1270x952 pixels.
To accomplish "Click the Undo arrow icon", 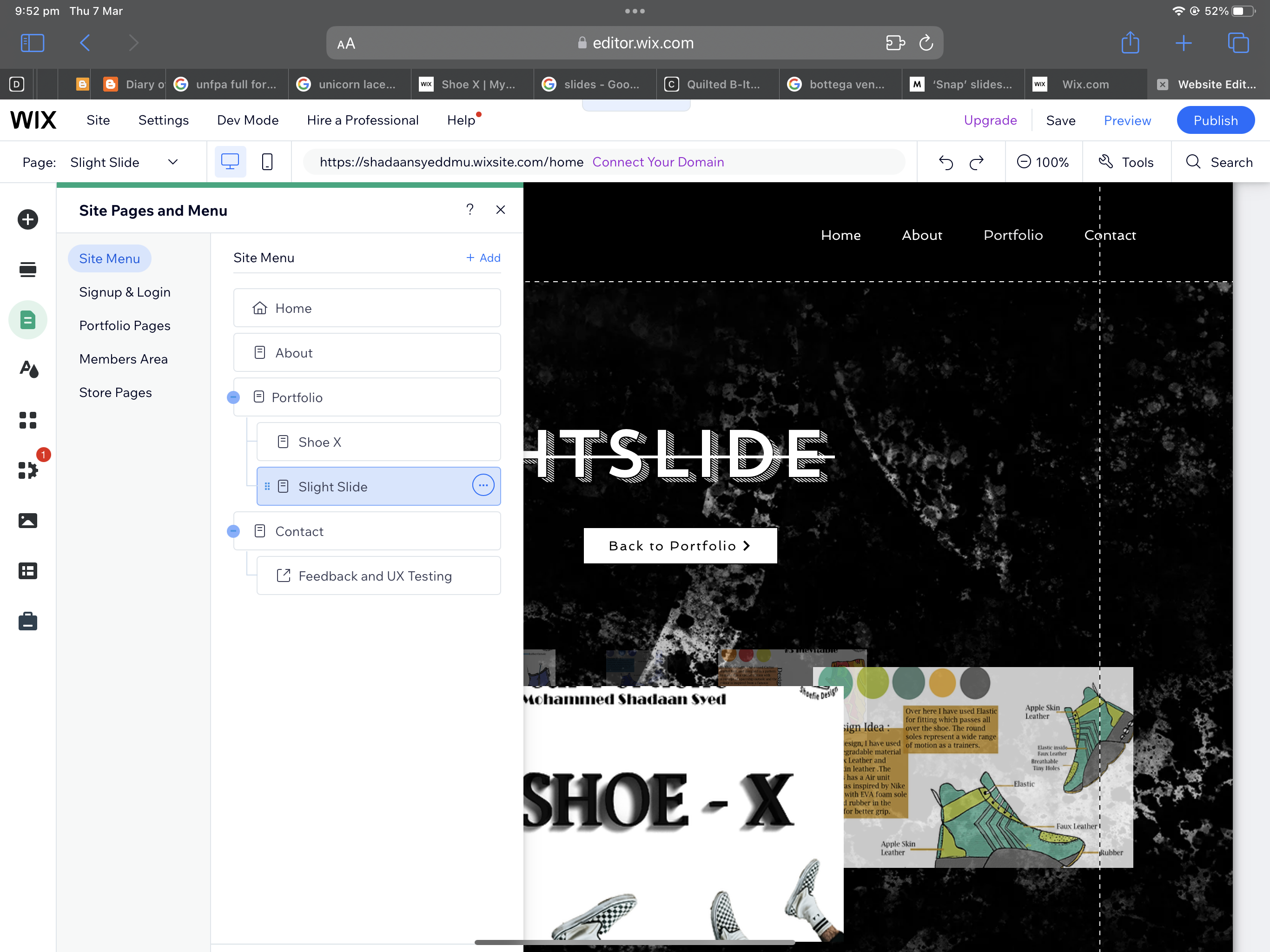I will (946, 163).
